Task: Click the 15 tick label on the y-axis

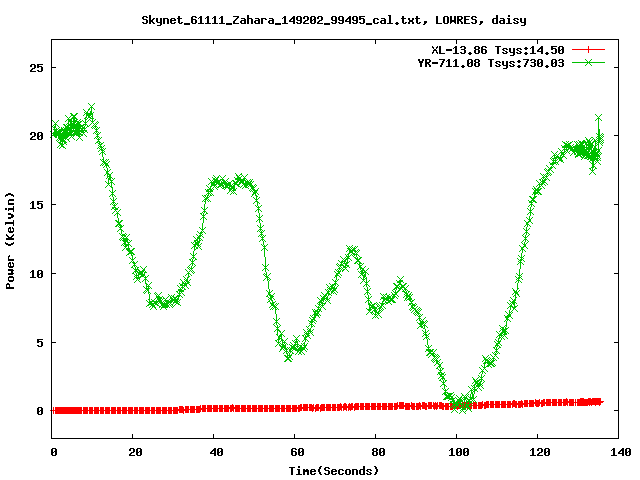Action: click(x=37, y=205)
